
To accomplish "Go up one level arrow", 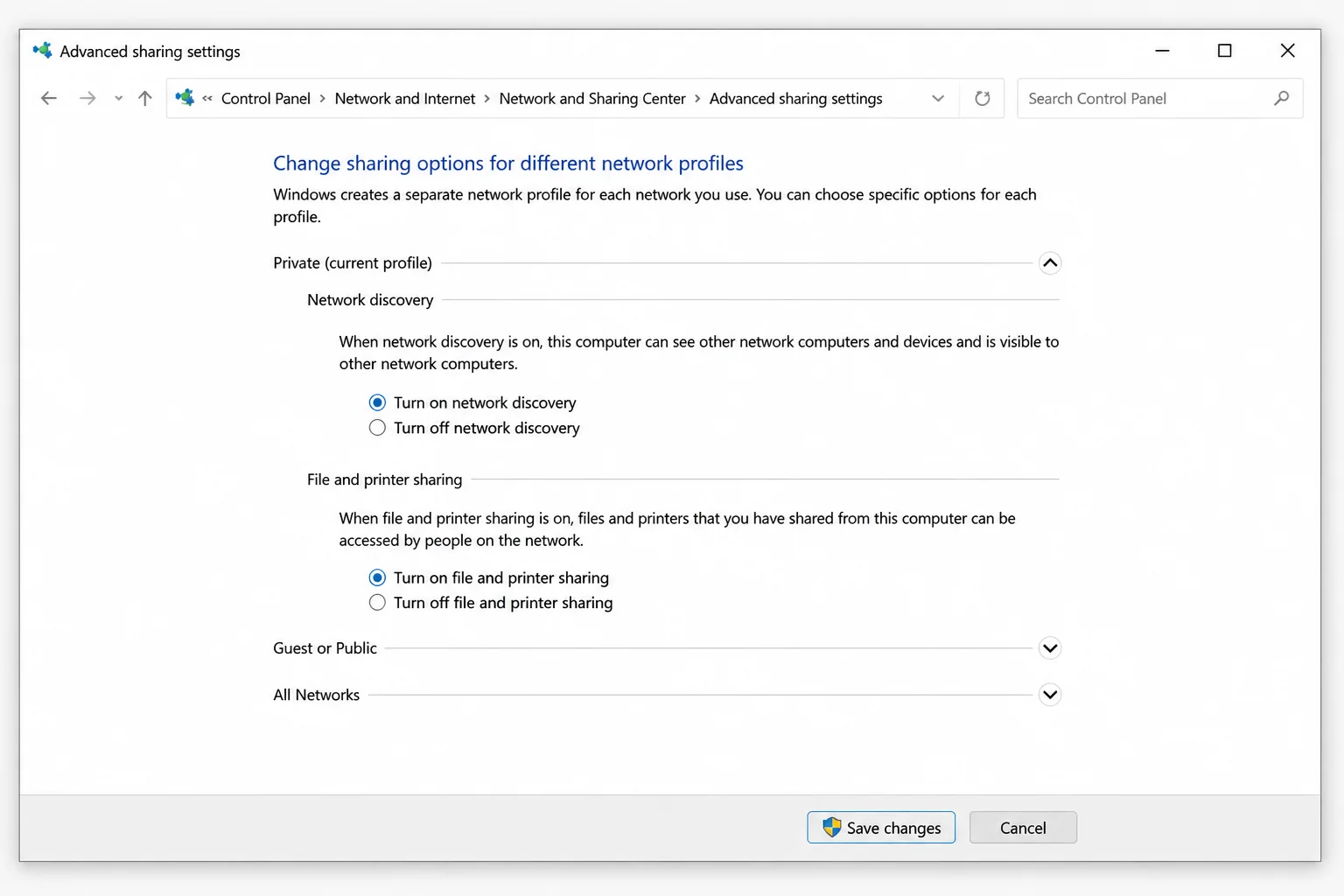I will click(x=145, y=99).
